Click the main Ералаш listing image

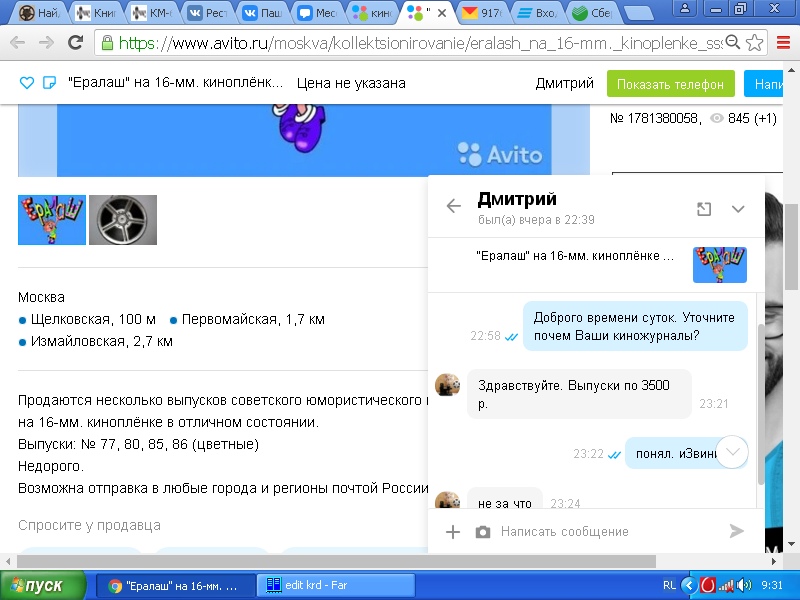point(304,140)
